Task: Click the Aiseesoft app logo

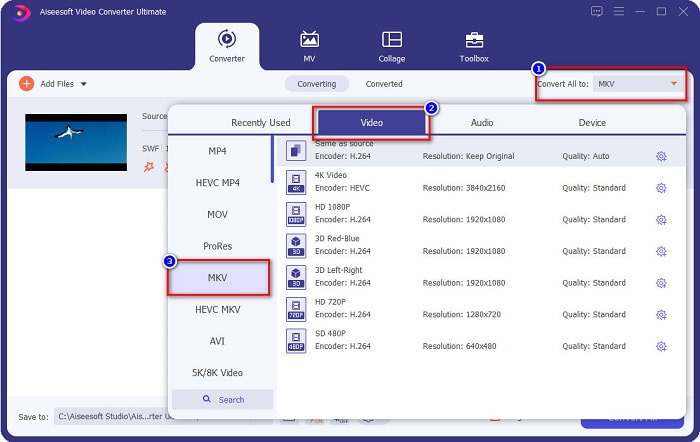Action: point(21,12)
